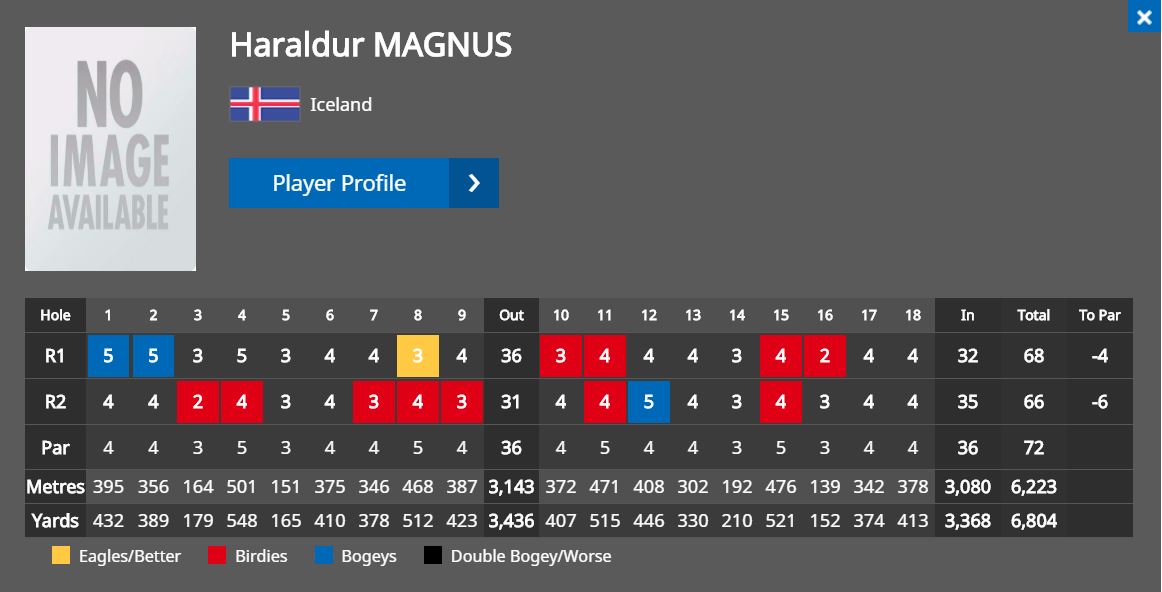Click the R2 row label

click(55, 402)
